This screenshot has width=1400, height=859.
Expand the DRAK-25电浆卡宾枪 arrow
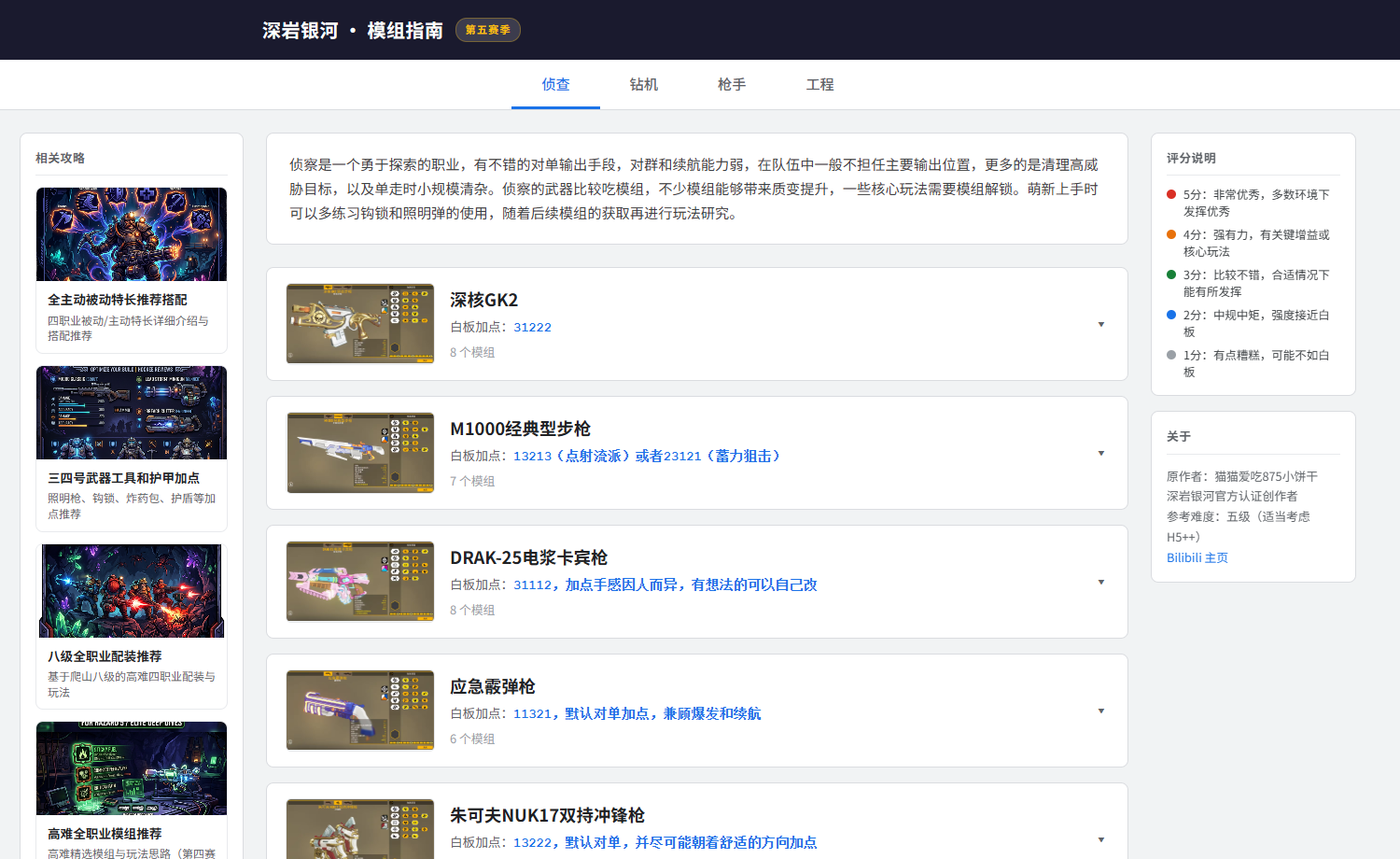(1101, 583)
